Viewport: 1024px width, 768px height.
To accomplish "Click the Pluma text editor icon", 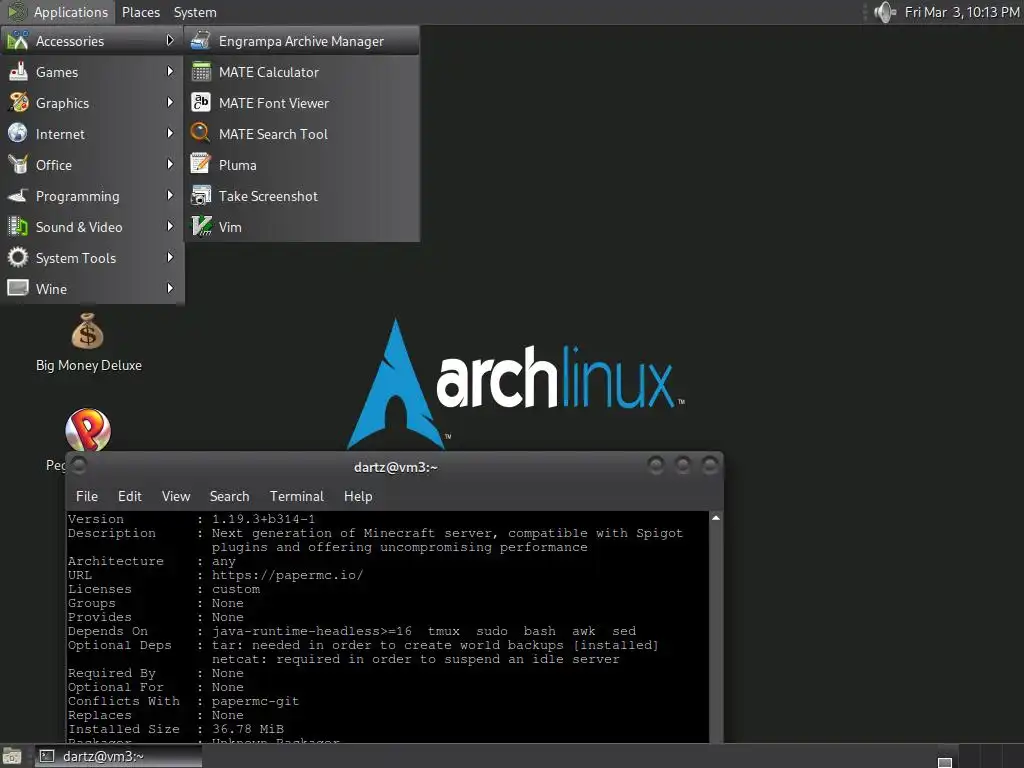I will (200, 165).
